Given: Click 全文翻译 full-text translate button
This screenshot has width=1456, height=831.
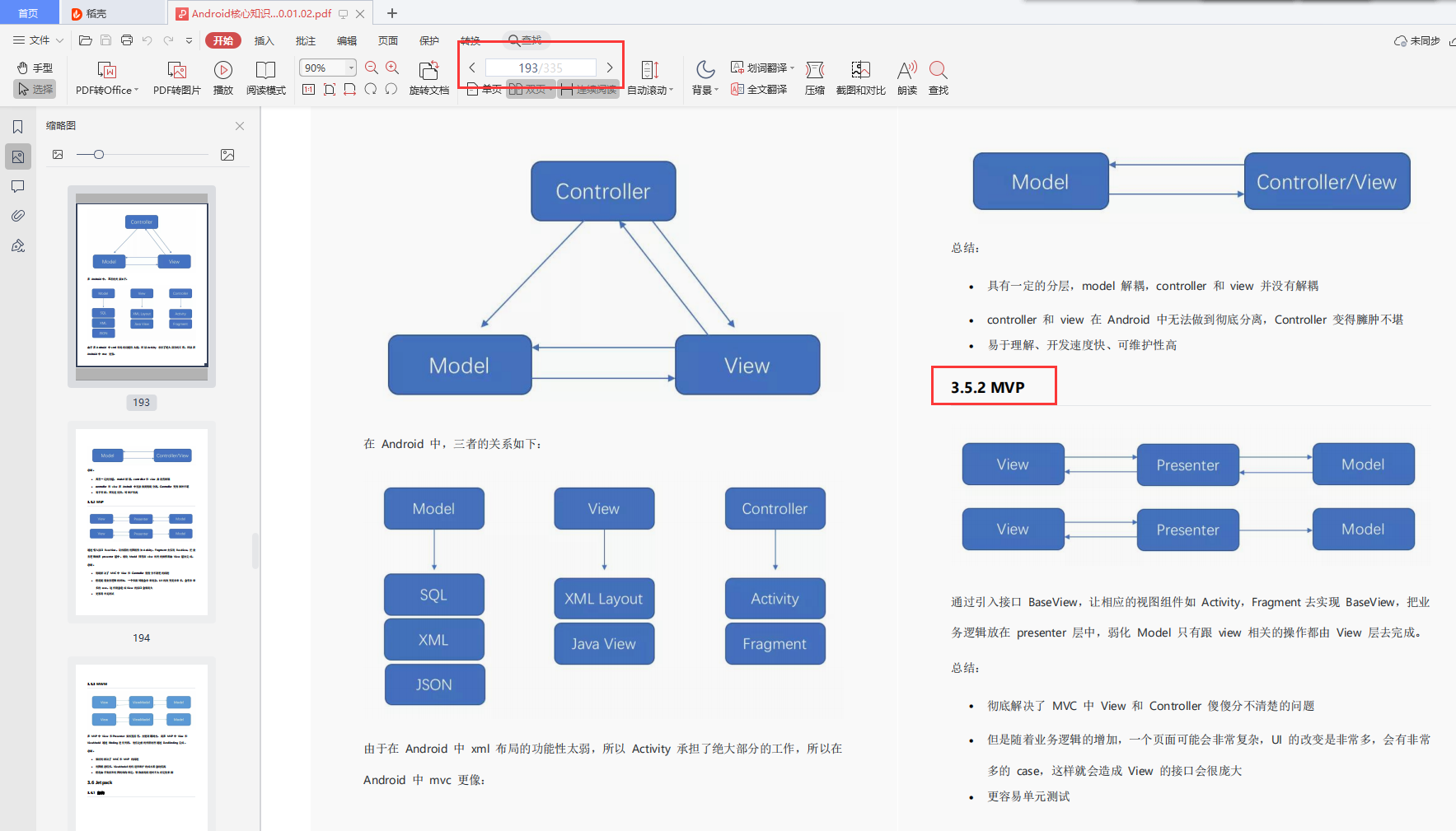Looking at the screenshot, I should [759, 89].
